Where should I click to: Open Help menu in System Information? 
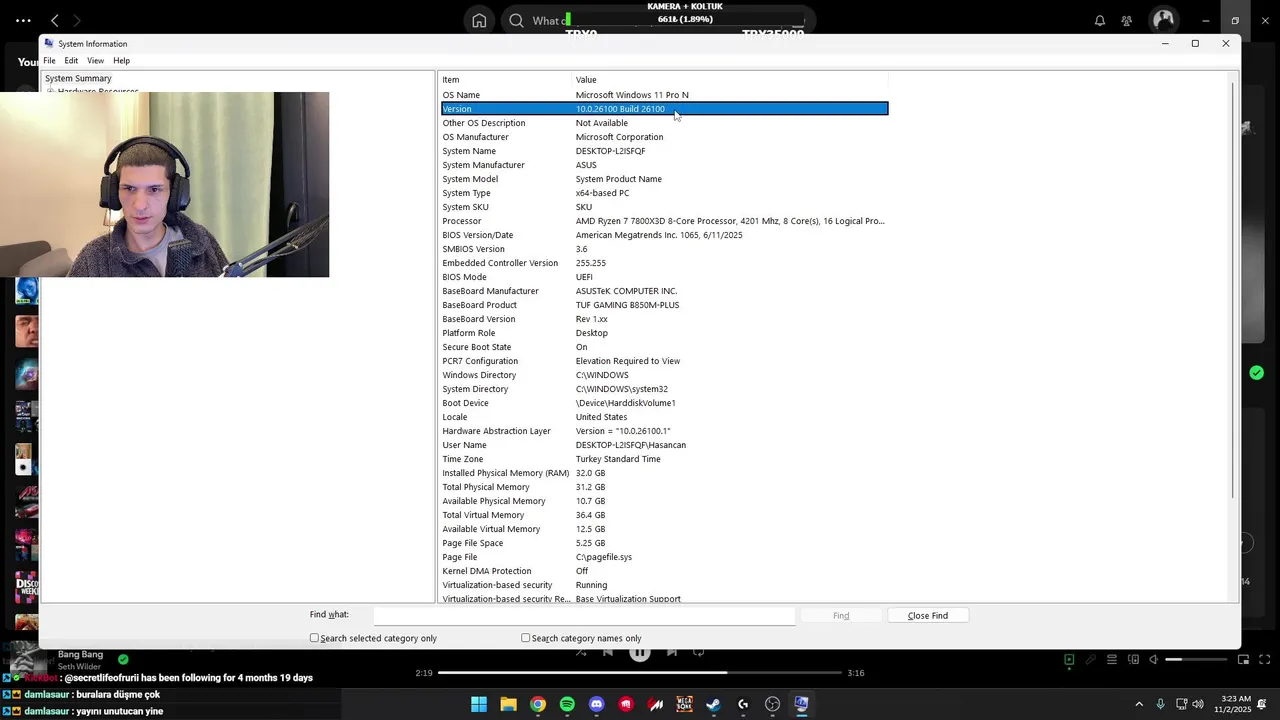[x=121, y=61]
